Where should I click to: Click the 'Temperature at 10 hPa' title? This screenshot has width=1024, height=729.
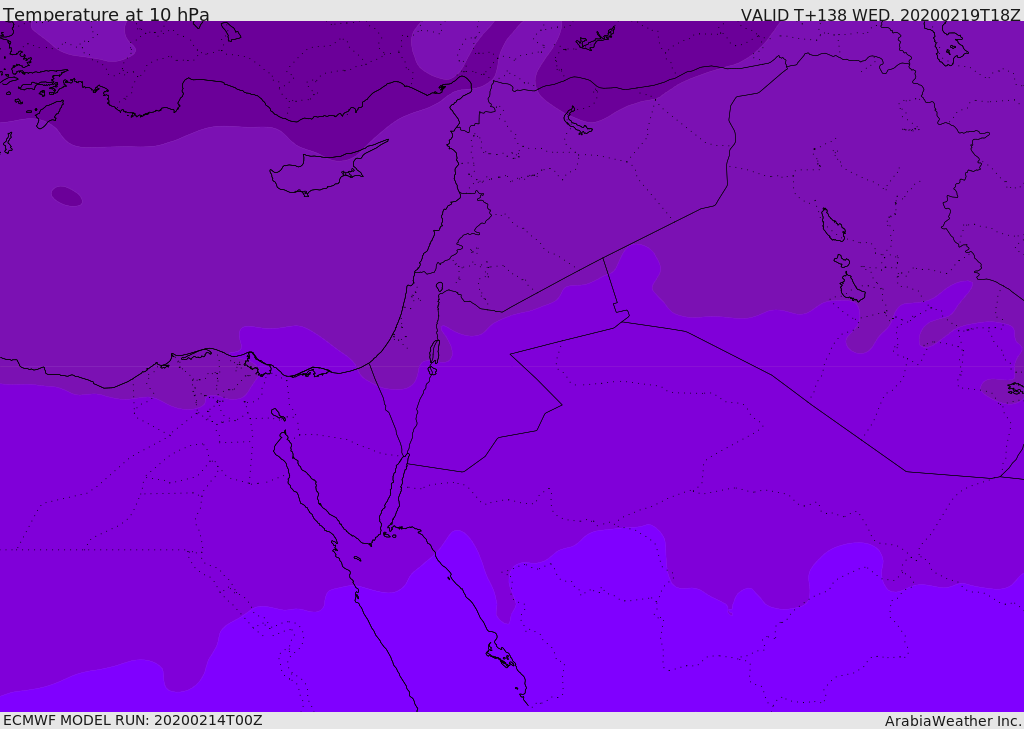(x=106, y=14)
